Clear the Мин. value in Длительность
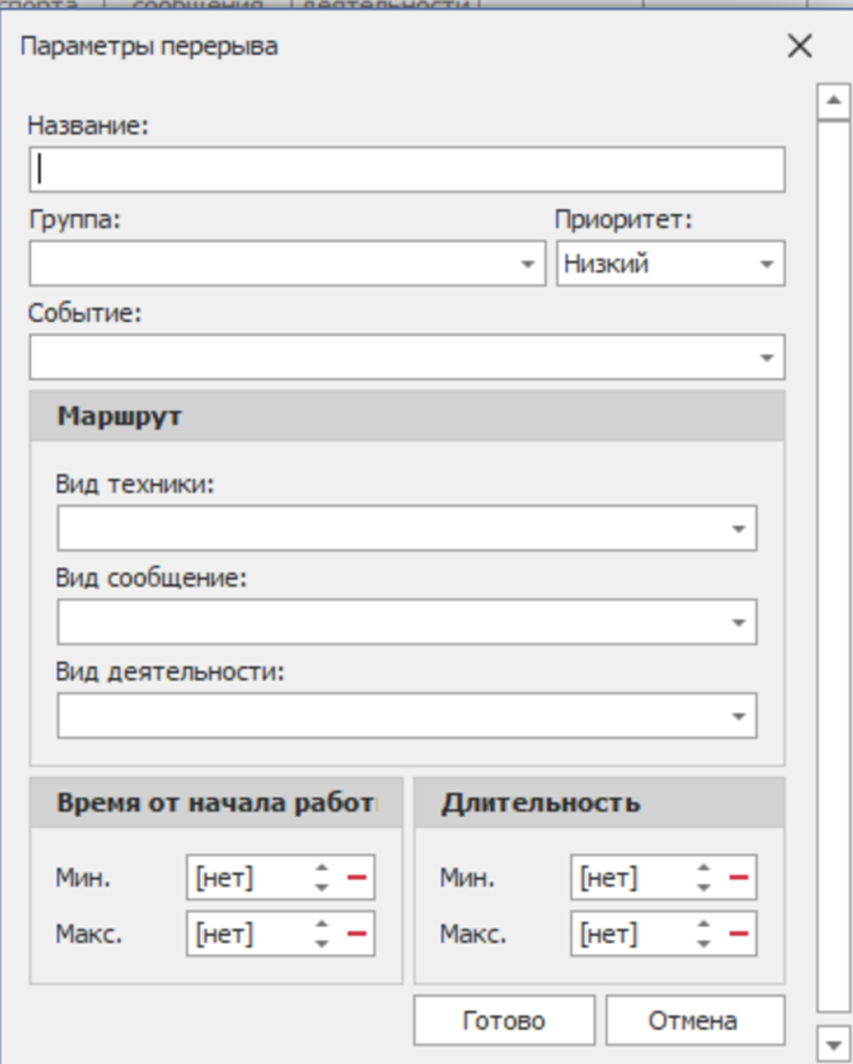 (x=739, y=878)
